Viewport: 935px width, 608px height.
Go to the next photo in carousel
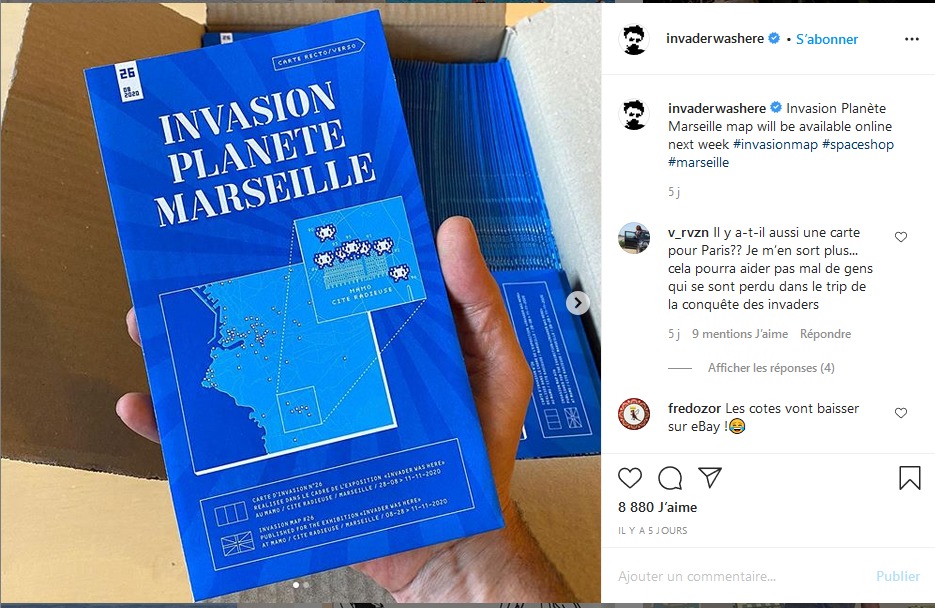(x=577, y=303)
